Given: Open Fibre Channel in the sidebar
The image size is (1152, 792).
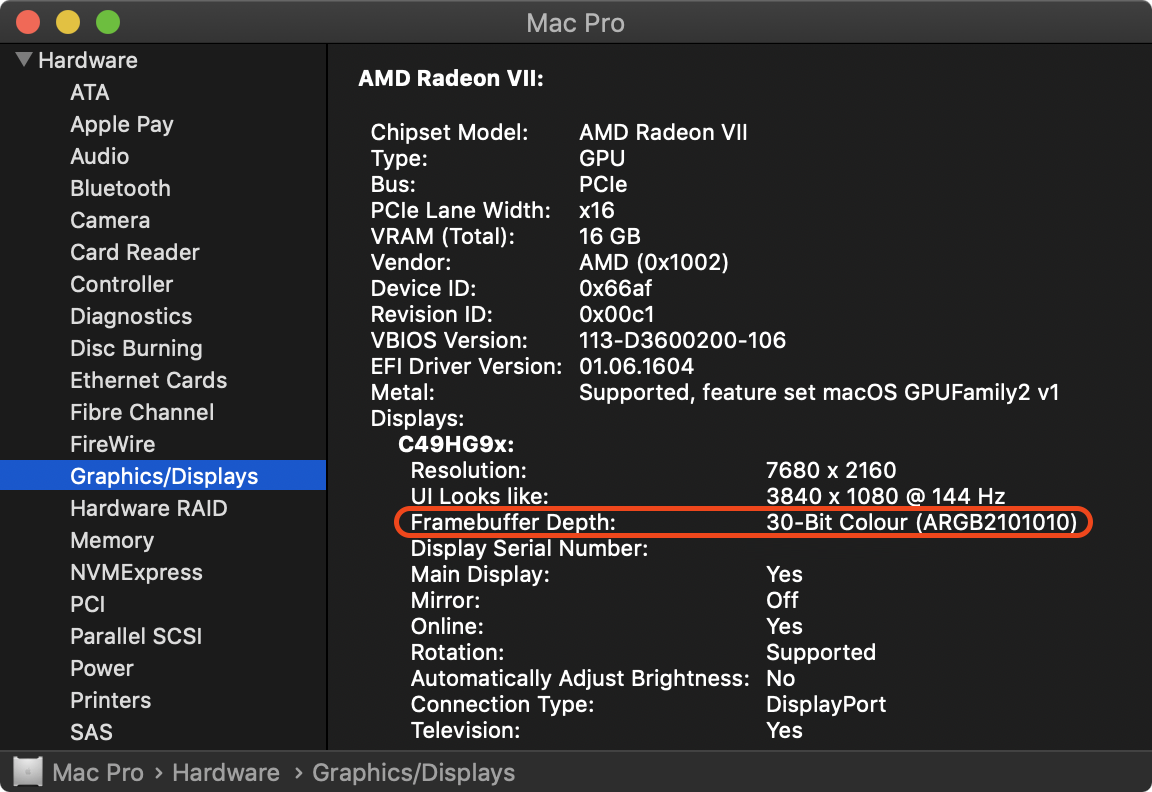Looking at the screenshot, I should (143, 412).
